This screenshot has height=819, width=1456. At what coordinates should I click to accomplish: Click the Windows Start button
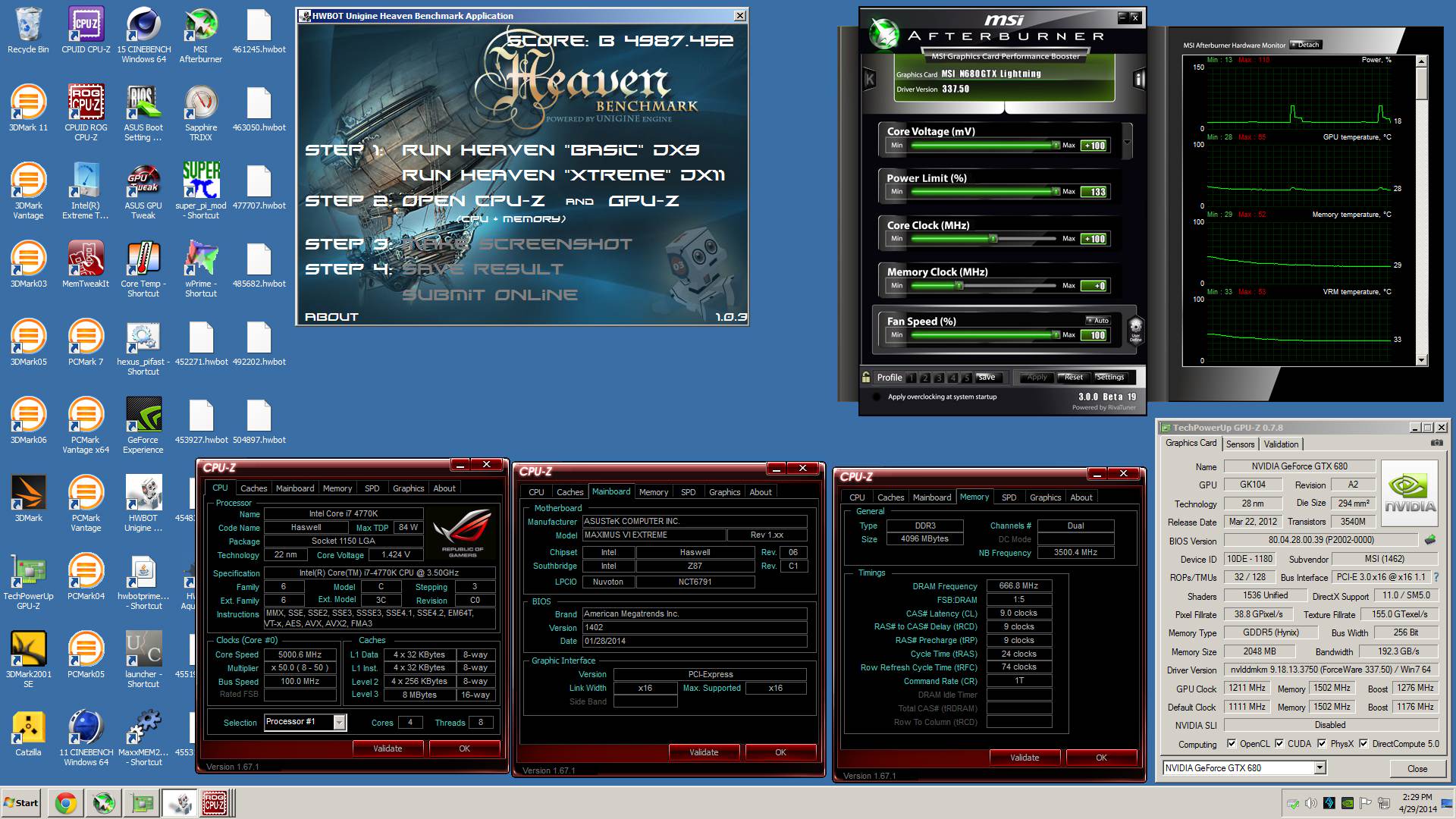[x=21, y=803]
